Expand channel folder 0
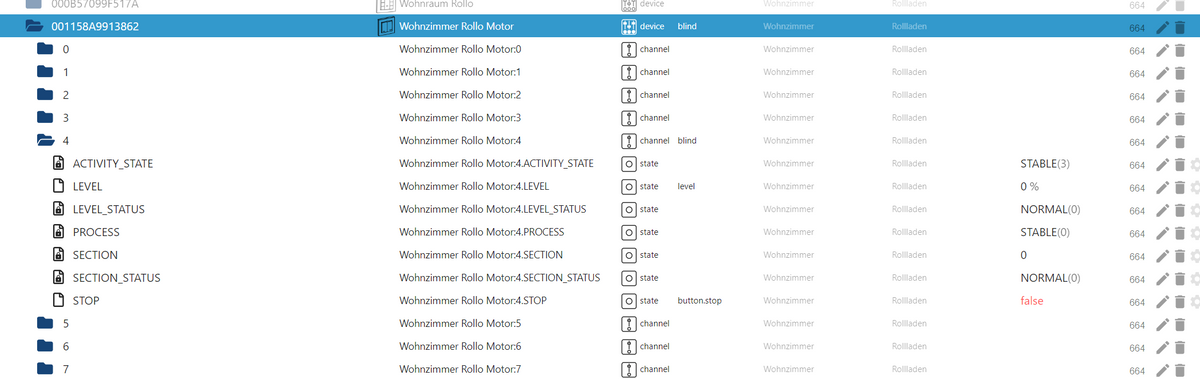The image size is (1200, 379). (44, 49)
